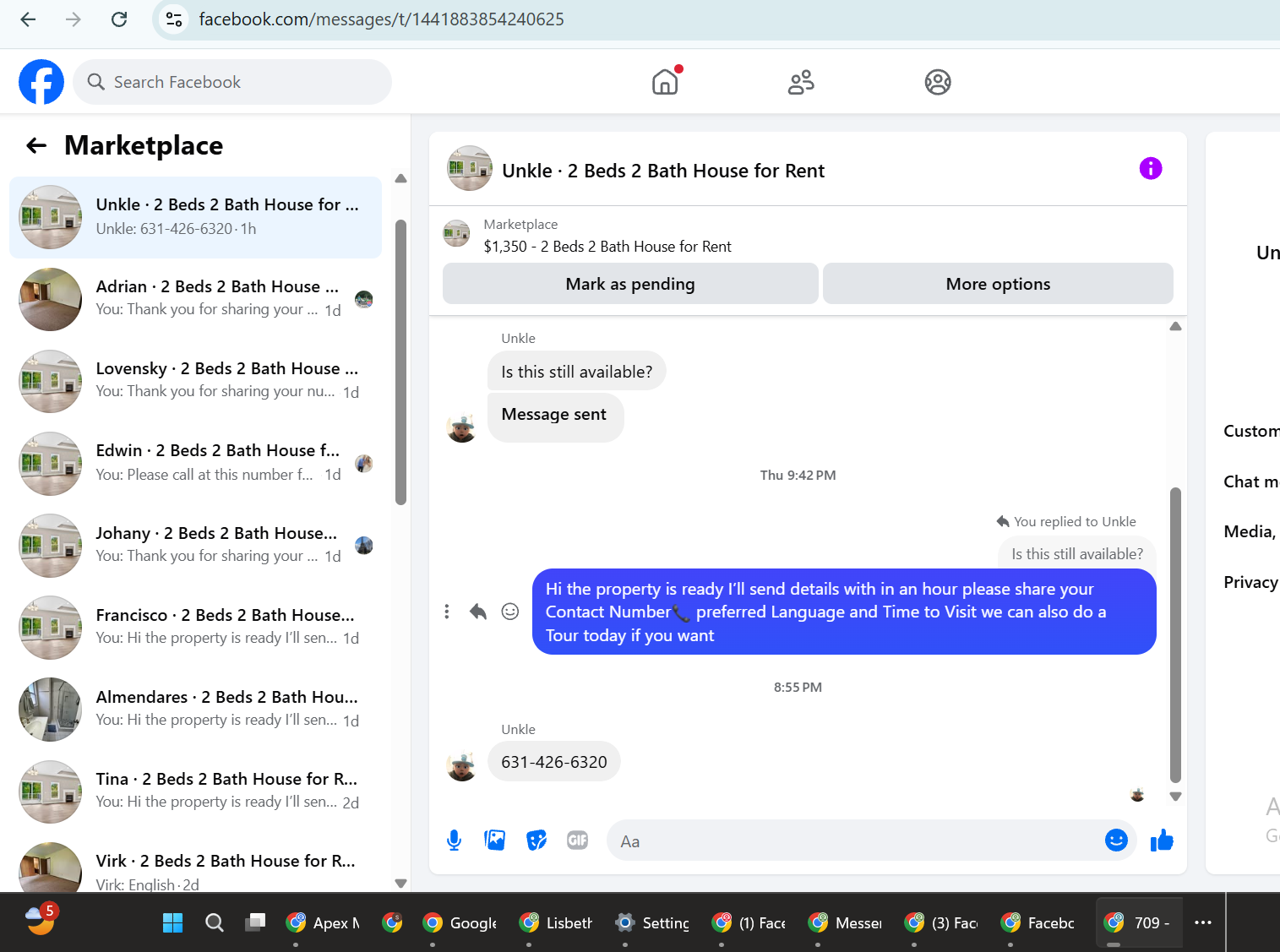Go back from Marketplace with the arrow

(x=36, y=145)
